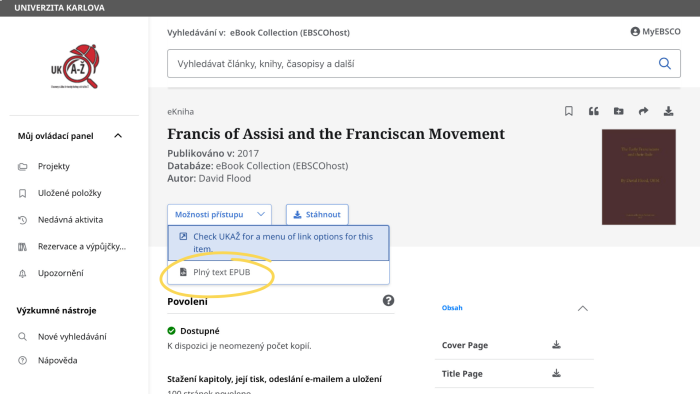Click the bookmark save icon
The image size is (700, 394).
point(568,111)
